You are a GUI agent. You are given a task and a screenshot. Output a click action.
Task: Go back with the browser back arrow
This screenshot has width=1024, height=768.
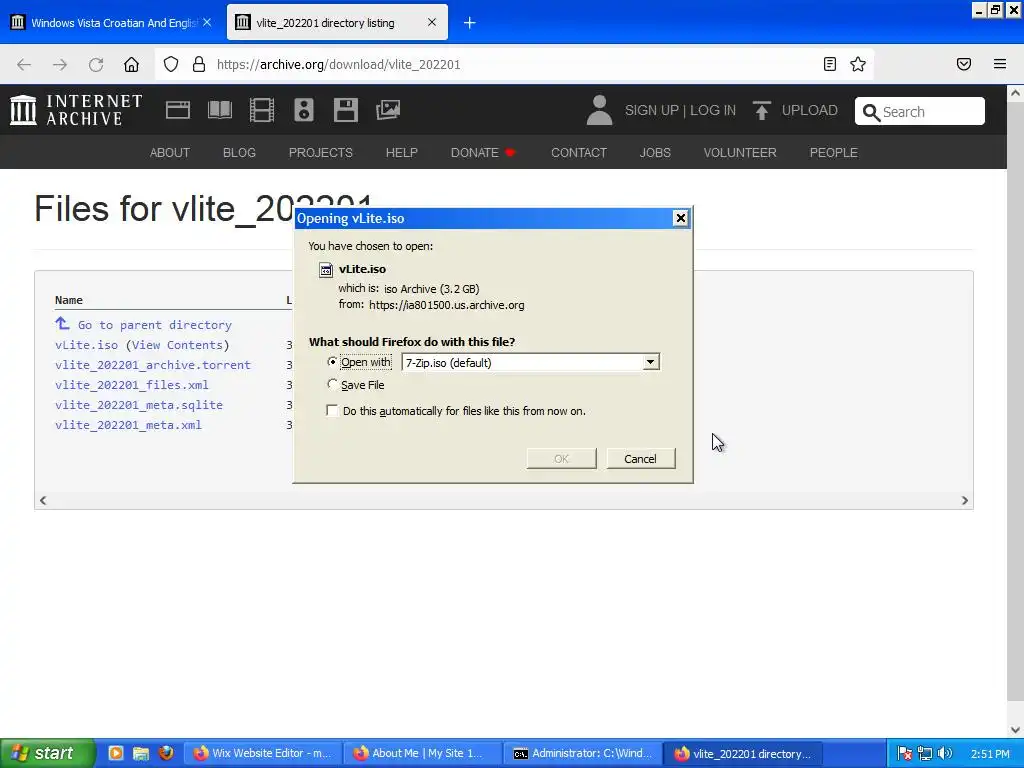[24, 64]
